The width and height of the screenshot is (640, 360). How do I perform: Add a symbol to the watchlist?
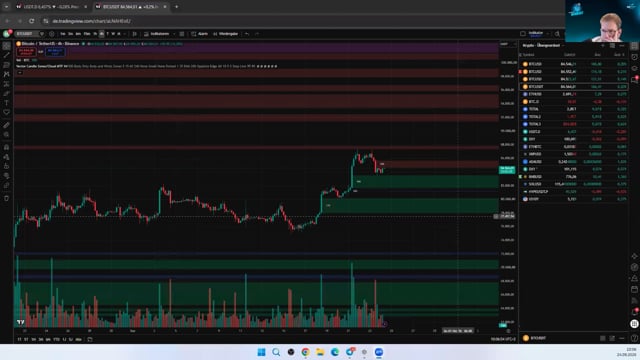coord(603,45)
